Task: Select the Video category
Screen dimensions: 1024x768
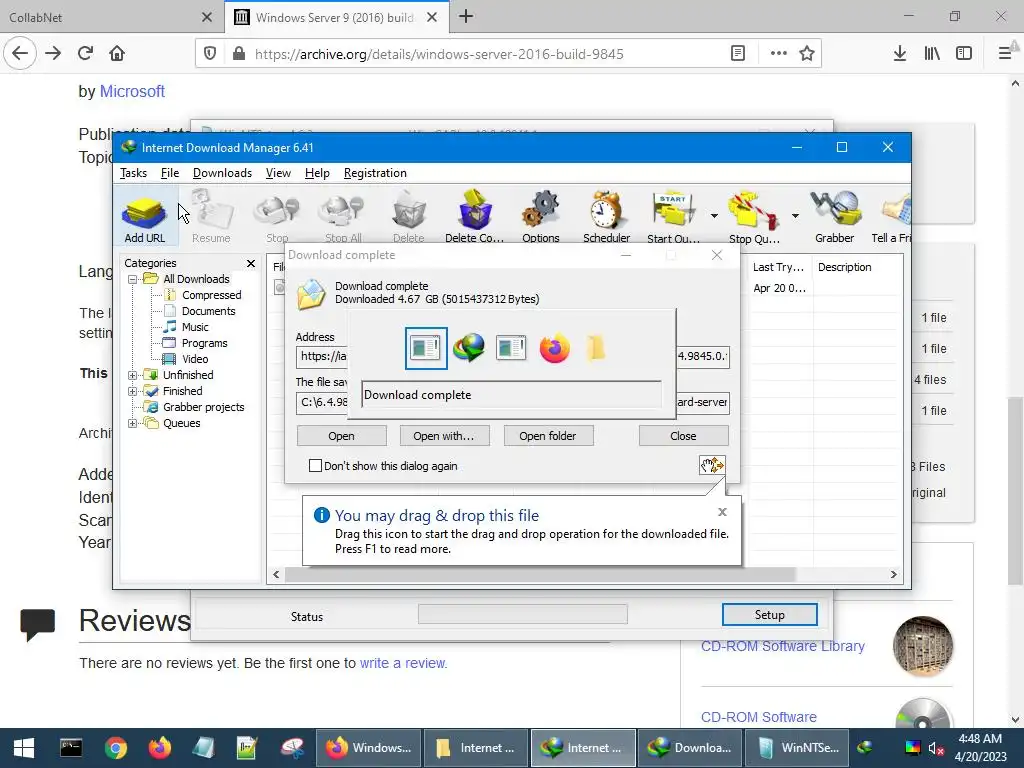Action: [195, 359]
